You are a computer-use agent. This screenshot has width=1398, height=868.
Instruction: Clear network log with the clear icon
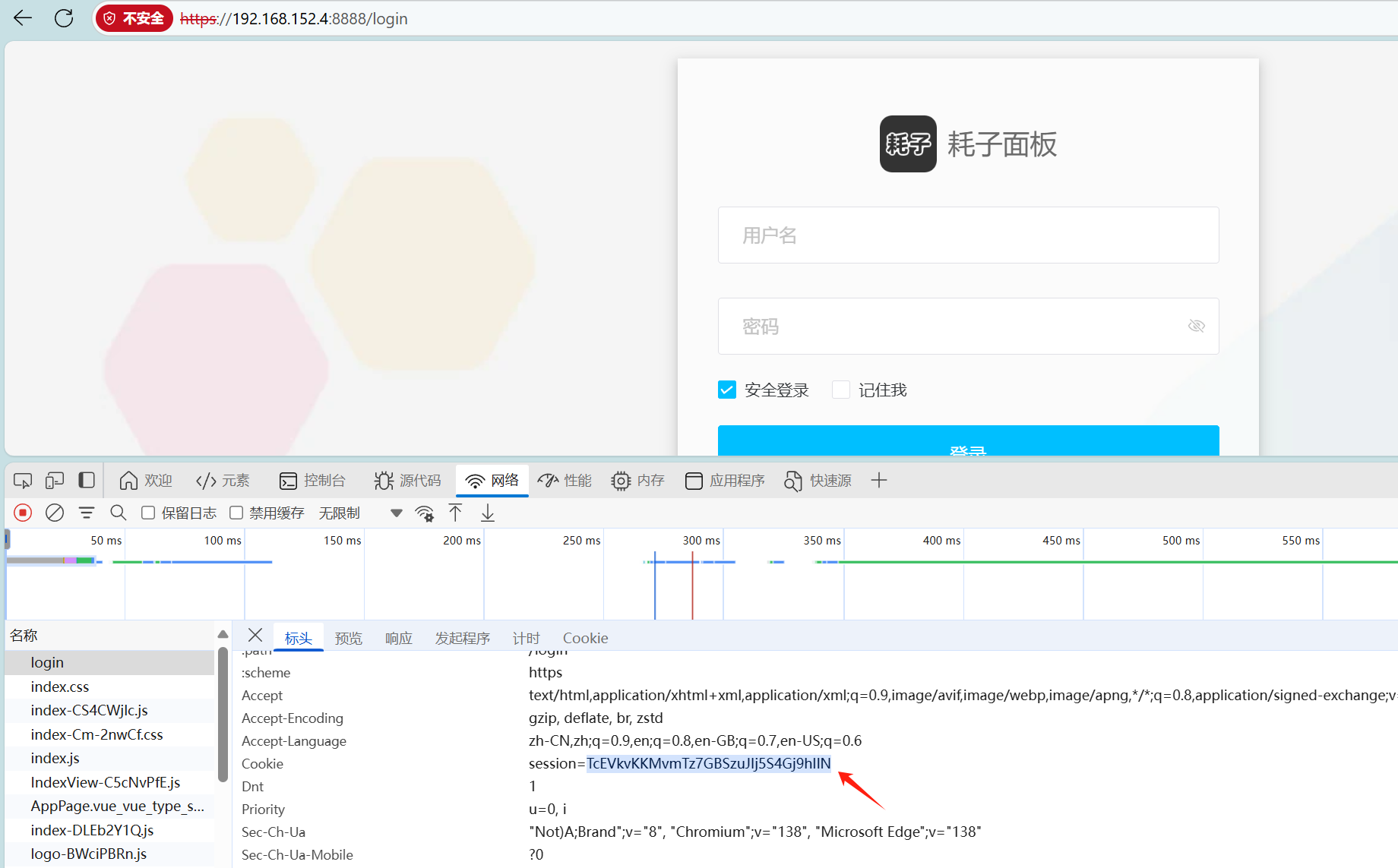(55, 513)
